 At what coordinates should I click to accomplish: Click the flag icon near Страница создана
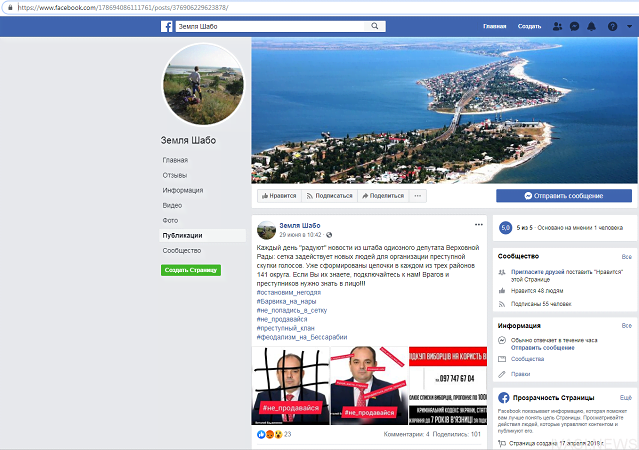point(502,443)
